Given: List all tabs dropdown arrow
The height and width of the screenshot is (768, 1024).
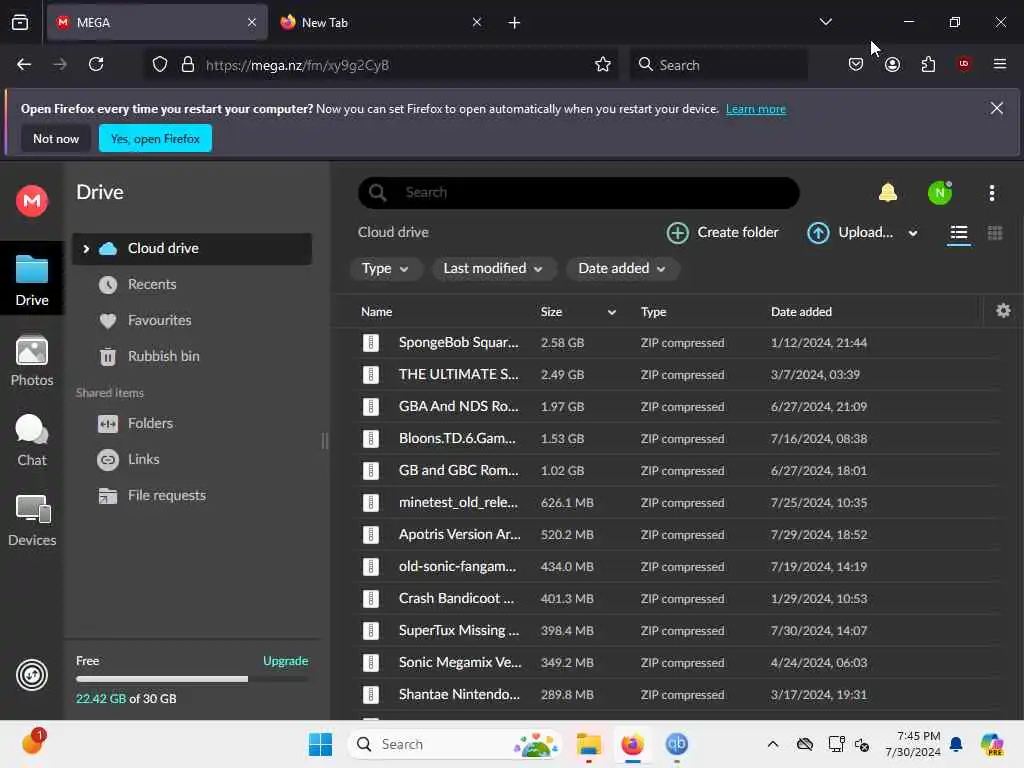Looking at the screenshot, I should point(825,22).
